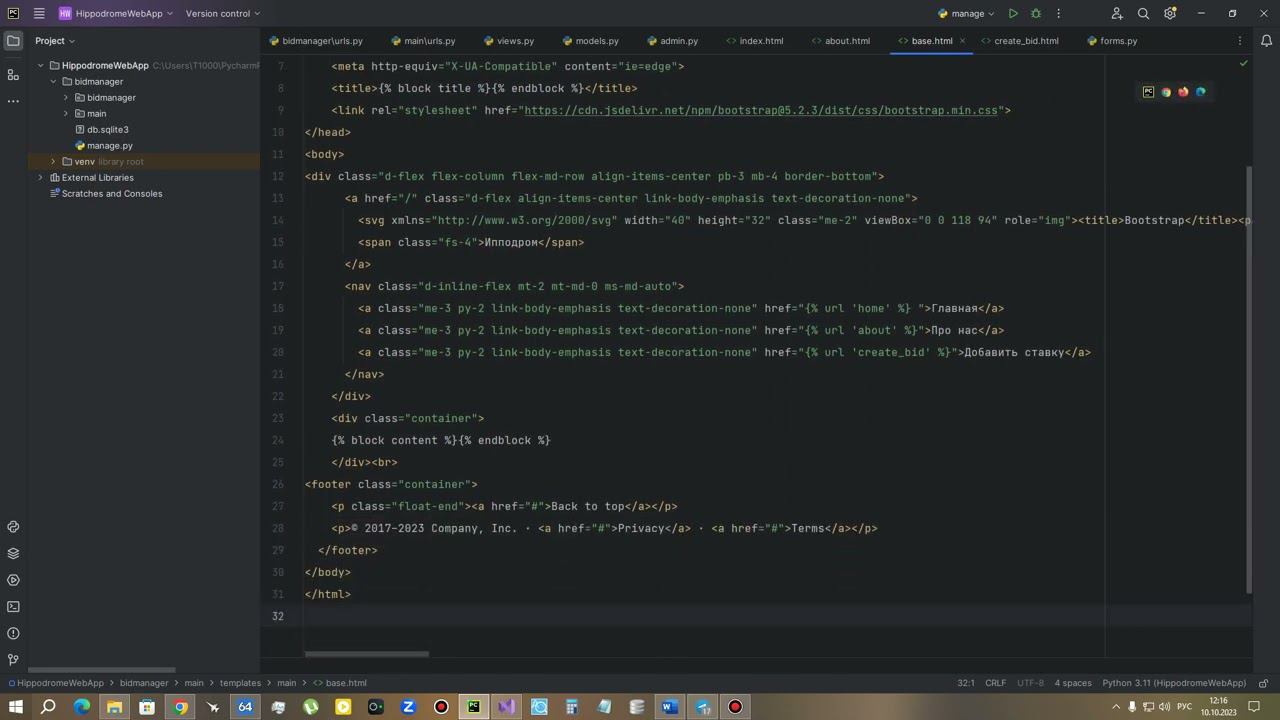1280x720 pixels.
Task: Open Version control dropdown
Action: (222, 14)
